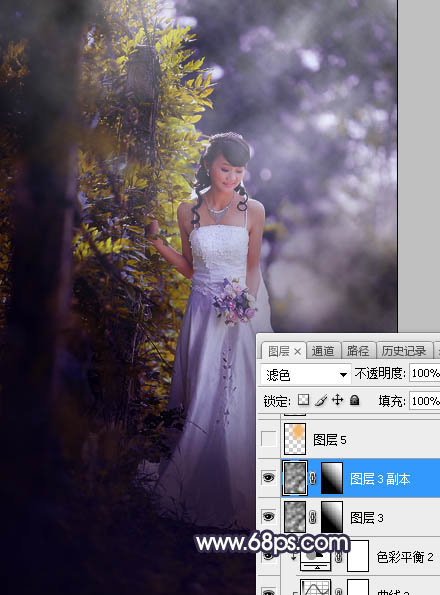Click the lock all padlock icon
440x595 pixels.
pyautogui.click(x=354, y=400)
